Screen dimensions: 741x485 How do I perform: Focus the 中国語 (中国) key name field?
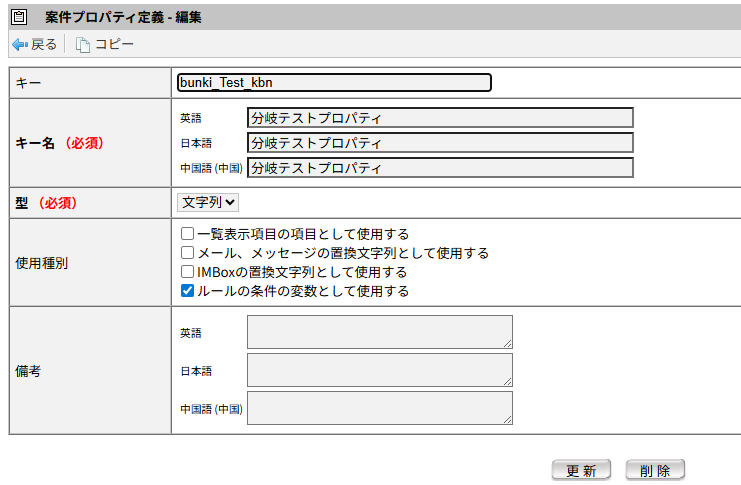[x=440, y=168]
